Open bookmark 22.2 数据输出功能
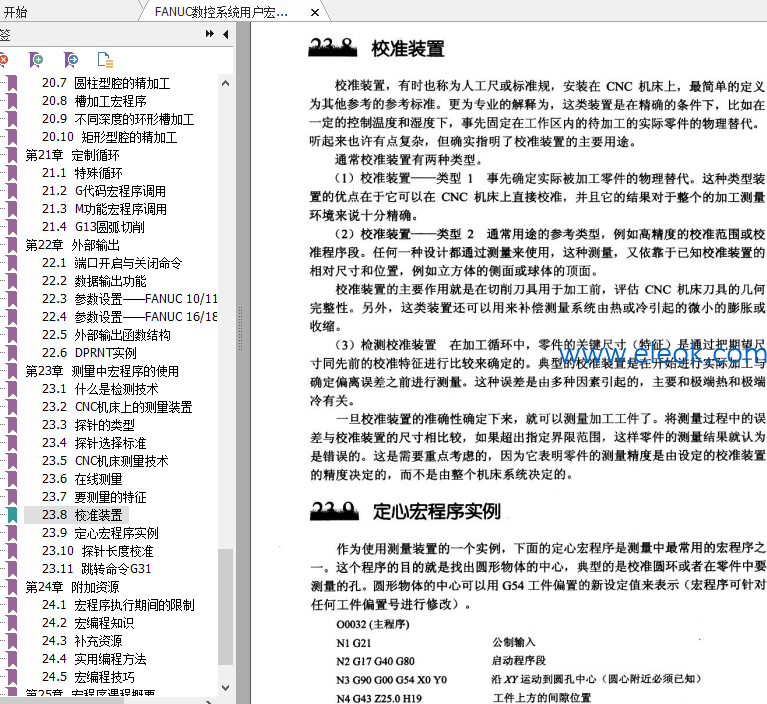Screen dimensions: 767x704 point(94,281)
